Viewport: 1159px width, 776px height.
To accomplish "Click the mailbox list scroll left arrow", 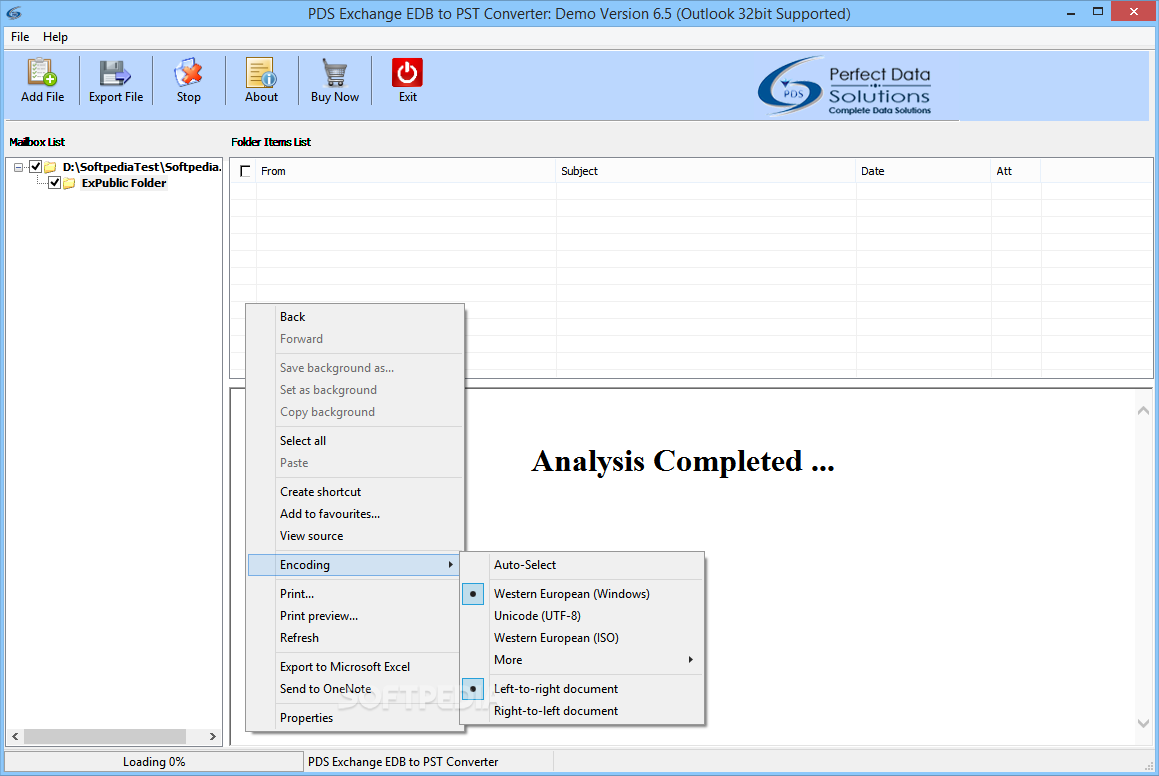I will point(15,737).
